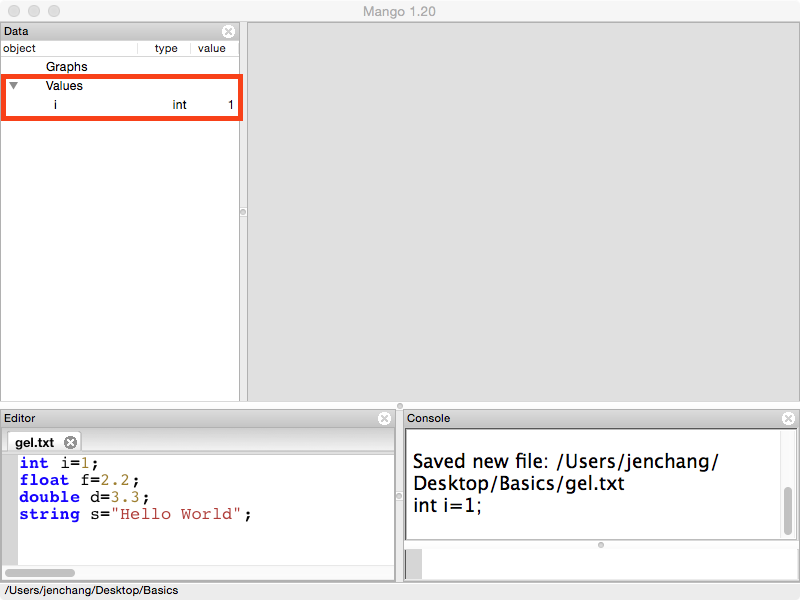Click the Editor horizontal scrollbar thumb

tap(40, 573)
